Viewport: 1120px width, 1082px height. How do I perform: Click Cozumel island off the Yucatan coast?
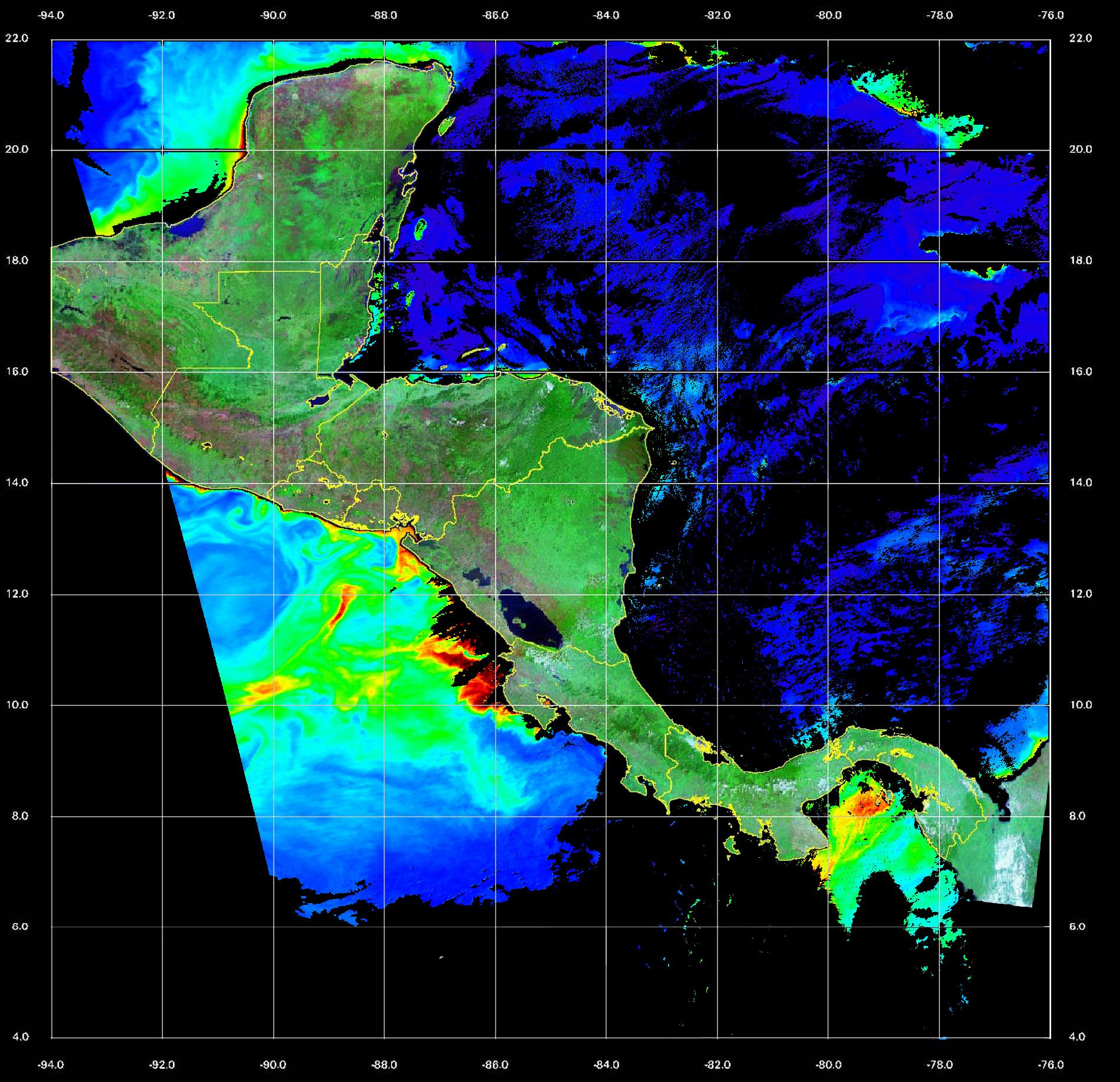click(447, 124)
